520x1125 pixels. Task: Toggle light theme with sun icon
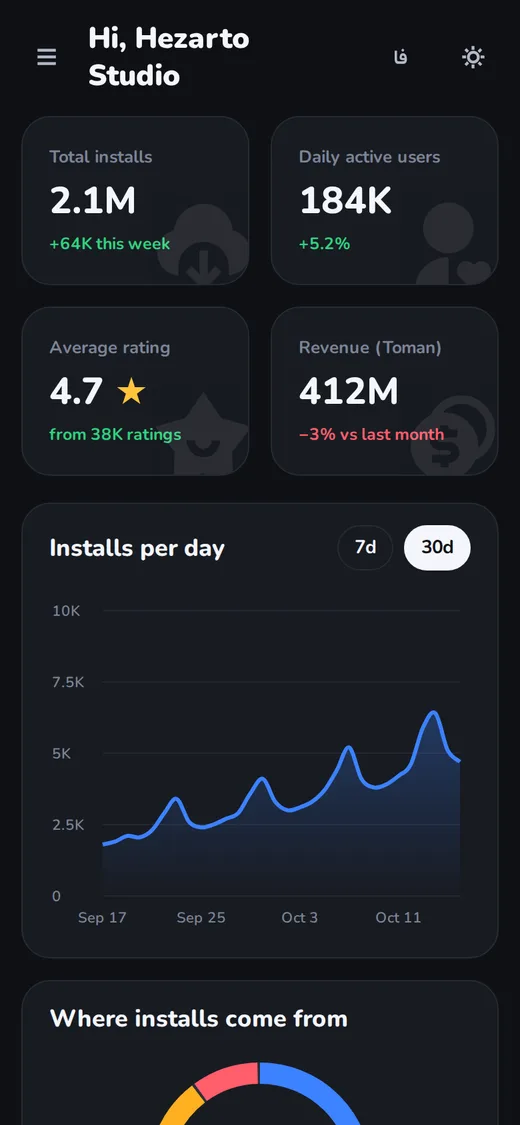[473, 57]
